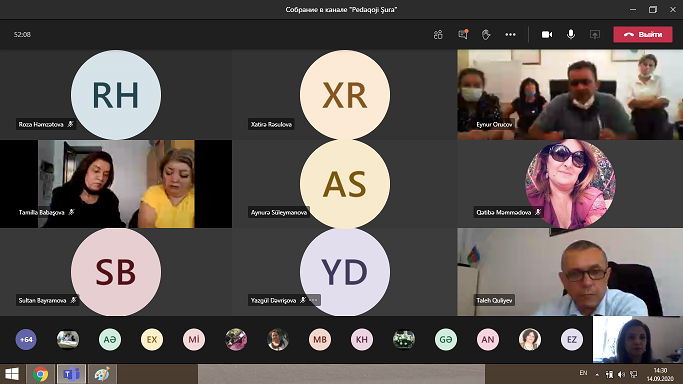The width and height of the screenshot is (683, 384).
Task: Leave the meeting with the red button
Action: [x=643, y=34]
